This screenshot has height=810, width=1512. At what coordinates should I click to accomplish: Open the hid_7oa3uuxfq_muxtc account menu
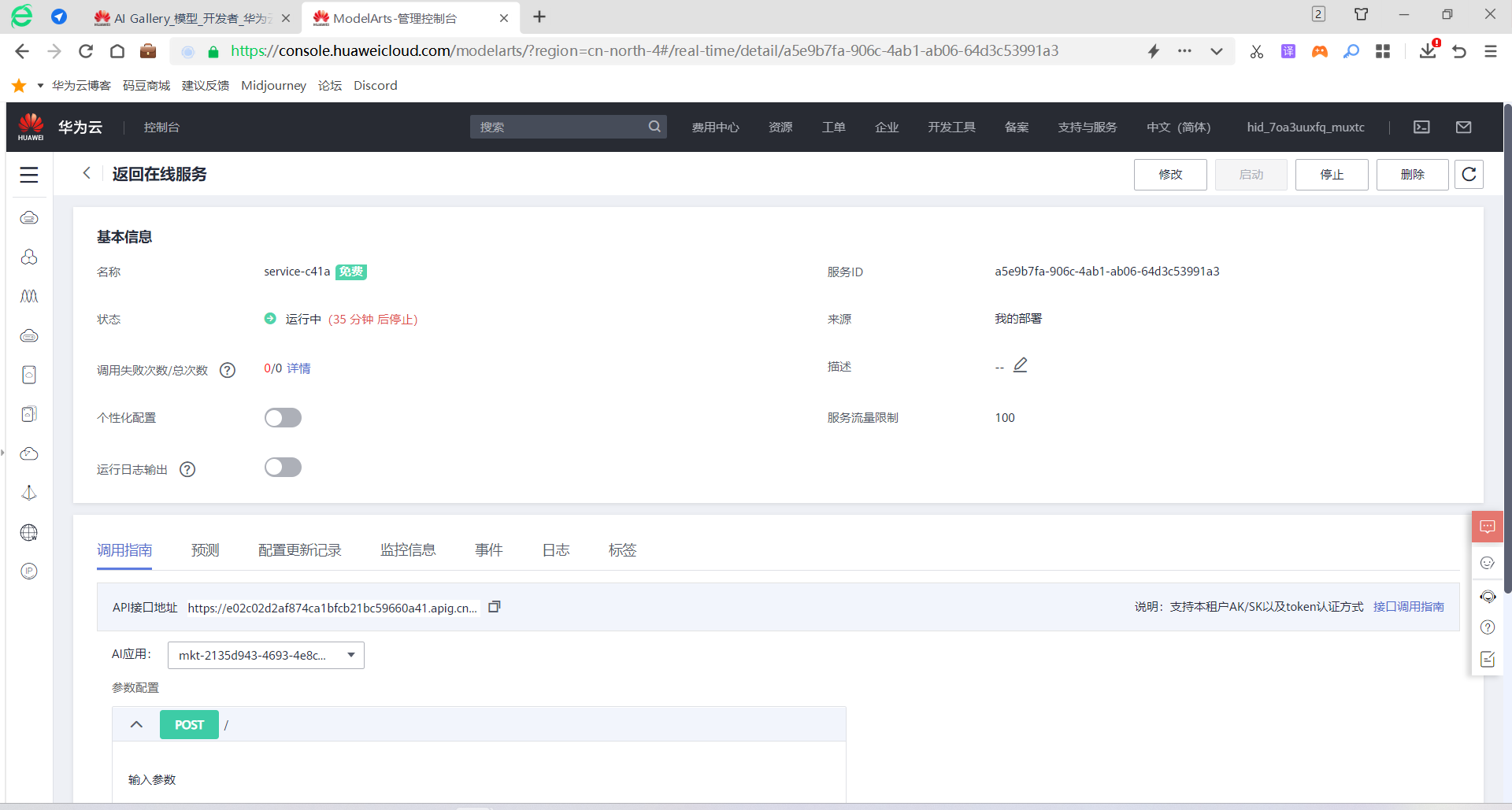tap(1306, 127)
